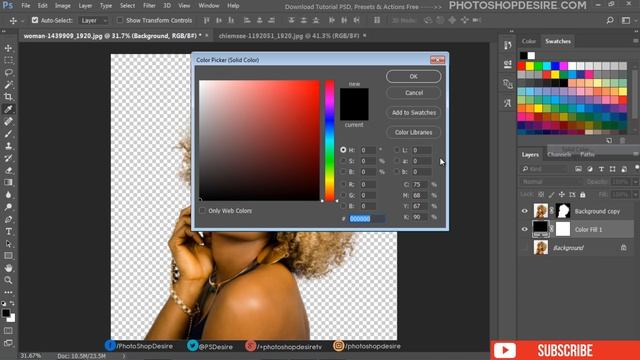Image resolution: width=640 pixels, height=360 pixels.
Task: Hide the Background copy layer
Action: pos(525,211)
